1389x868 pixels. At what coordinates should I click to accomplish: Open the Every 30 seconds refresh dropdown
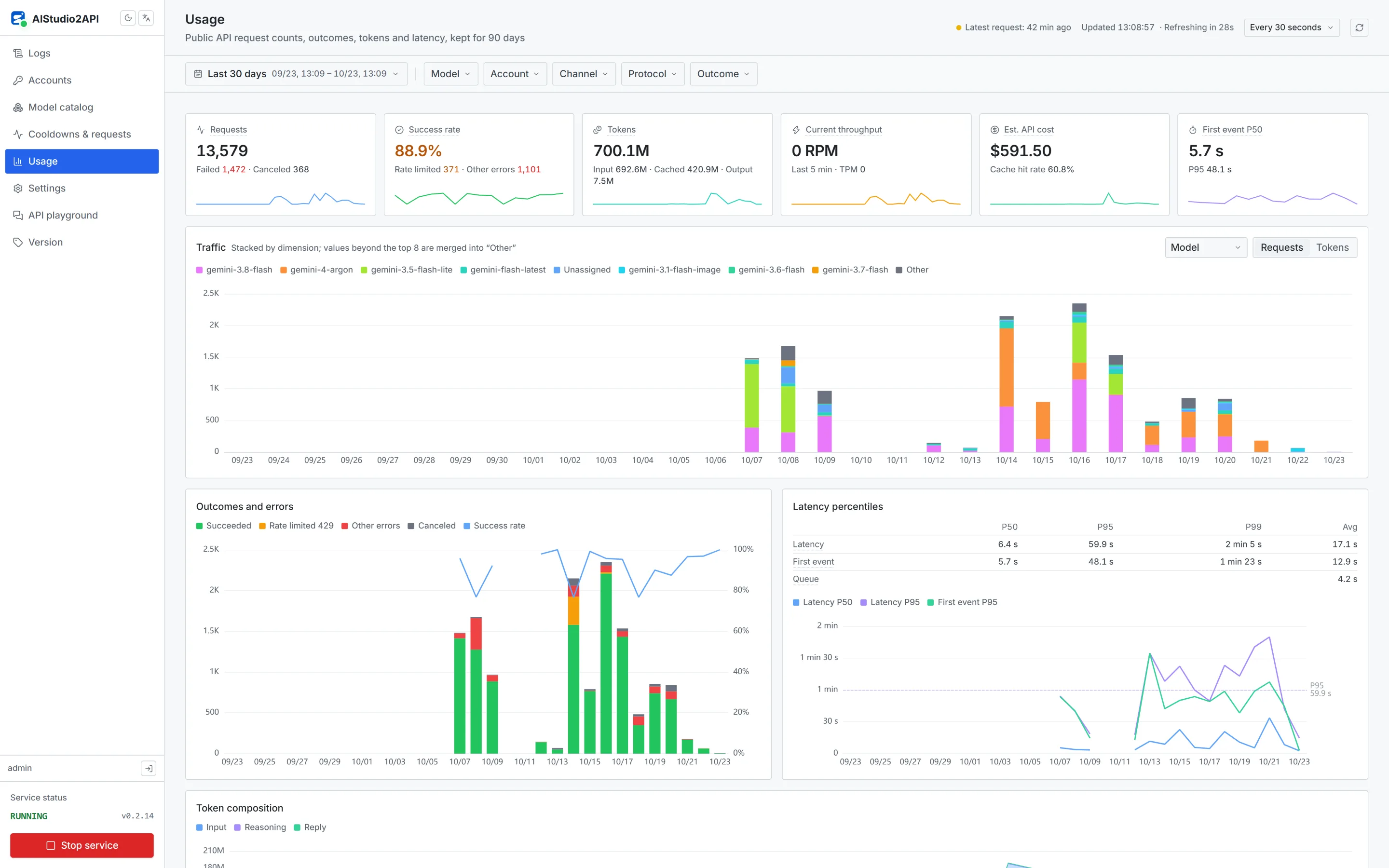(x=1292, y=27)
